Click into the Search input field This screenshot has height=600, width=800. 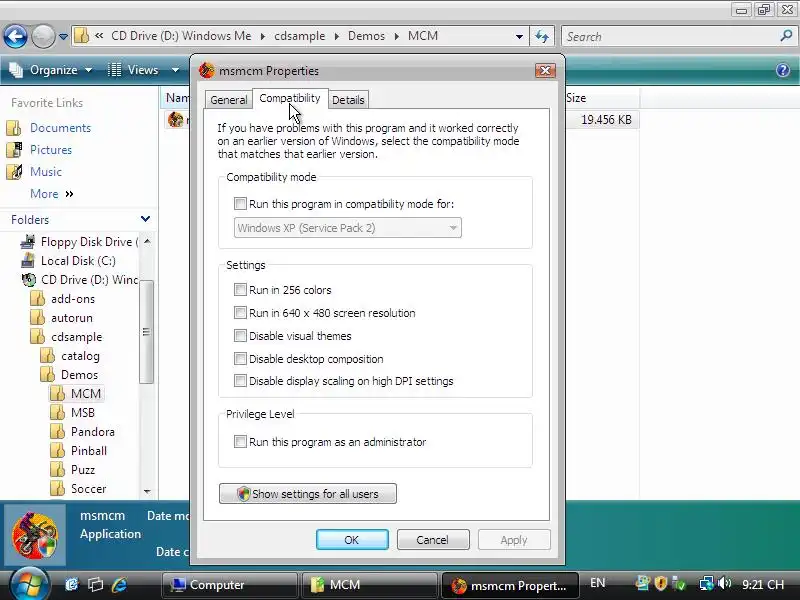[x=671, y=36]
